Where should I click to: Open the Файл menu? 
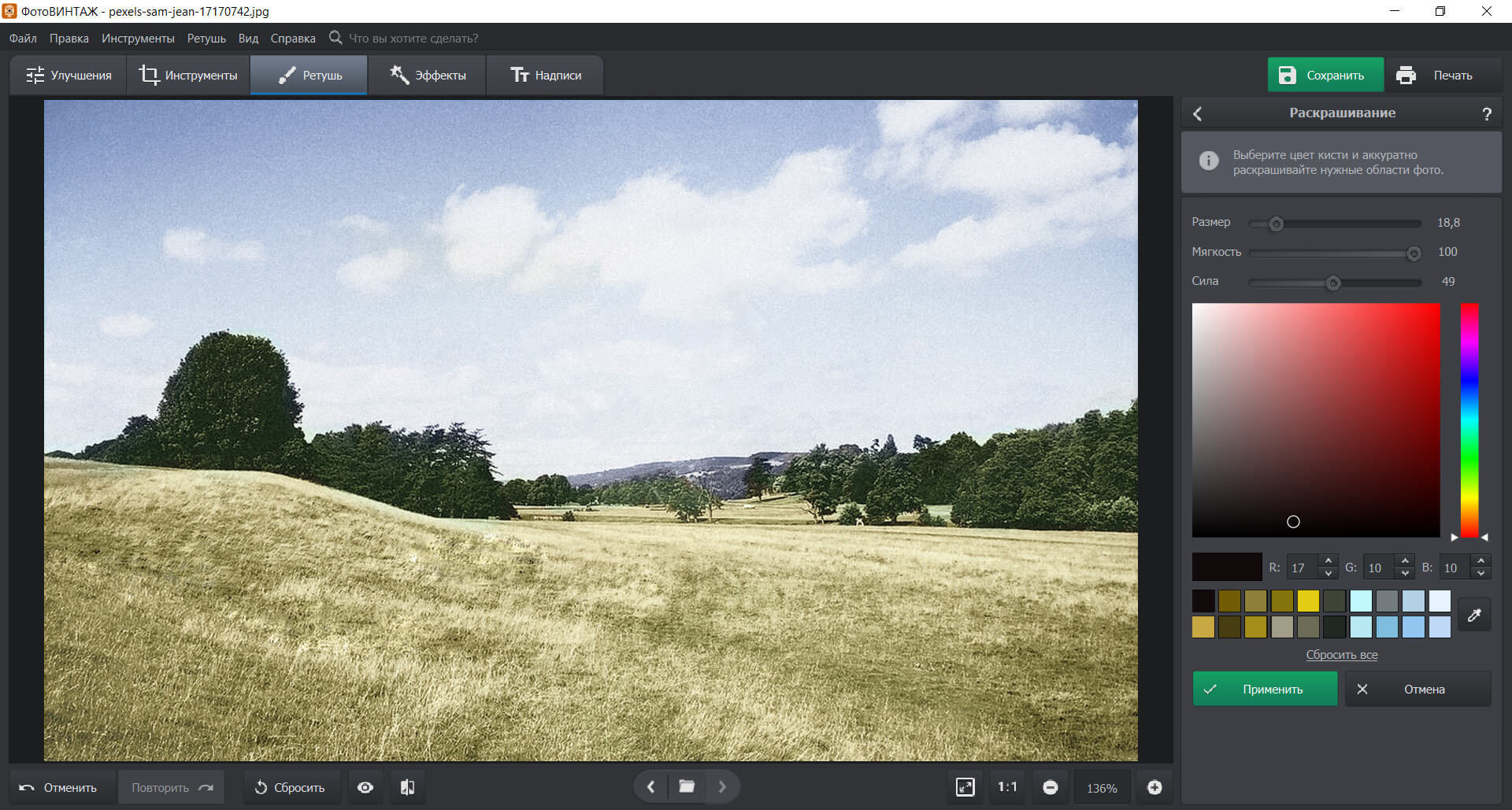(x=23, y=38)
